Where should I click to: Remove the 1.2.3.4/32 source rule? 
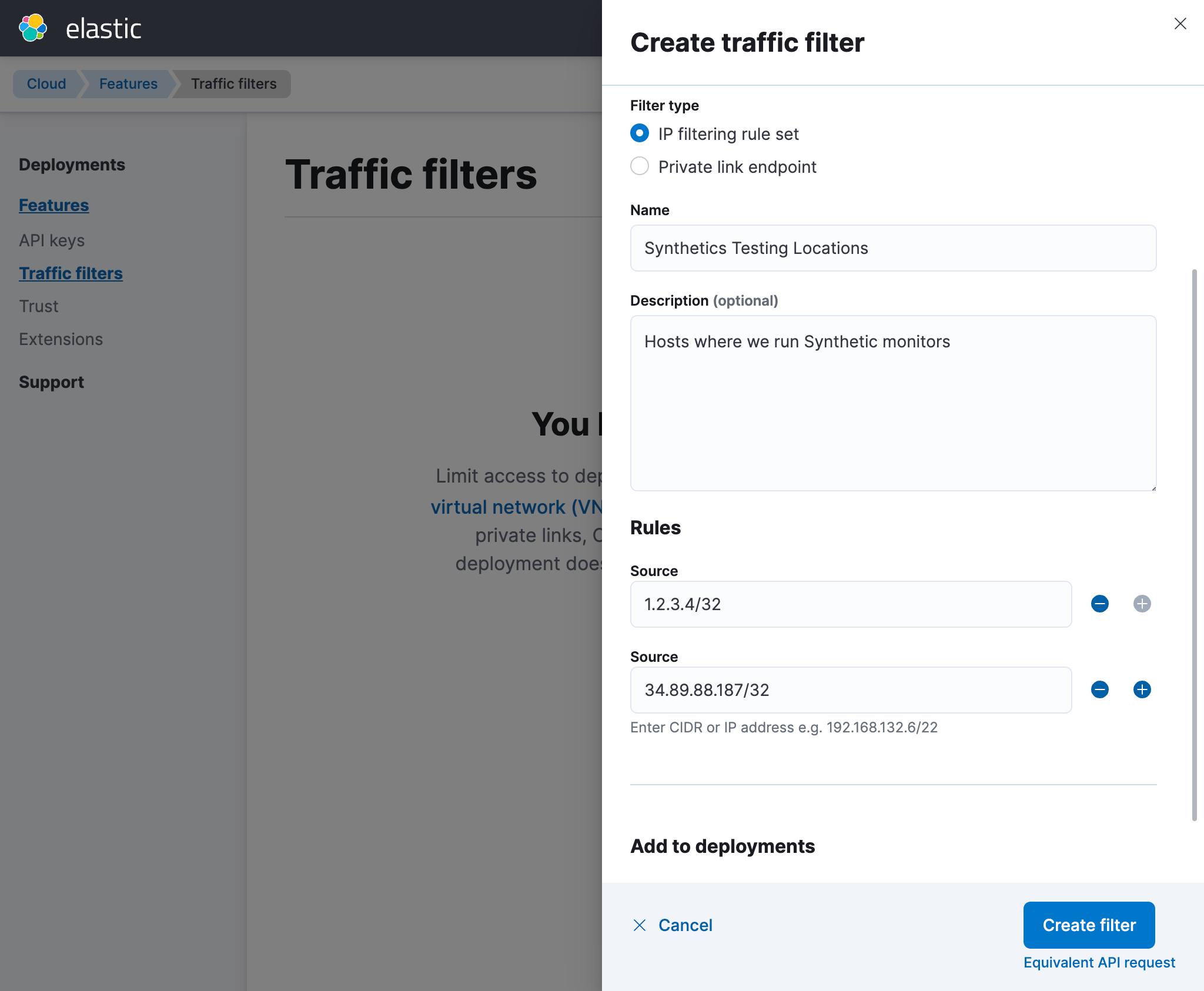click(1099, 604)
